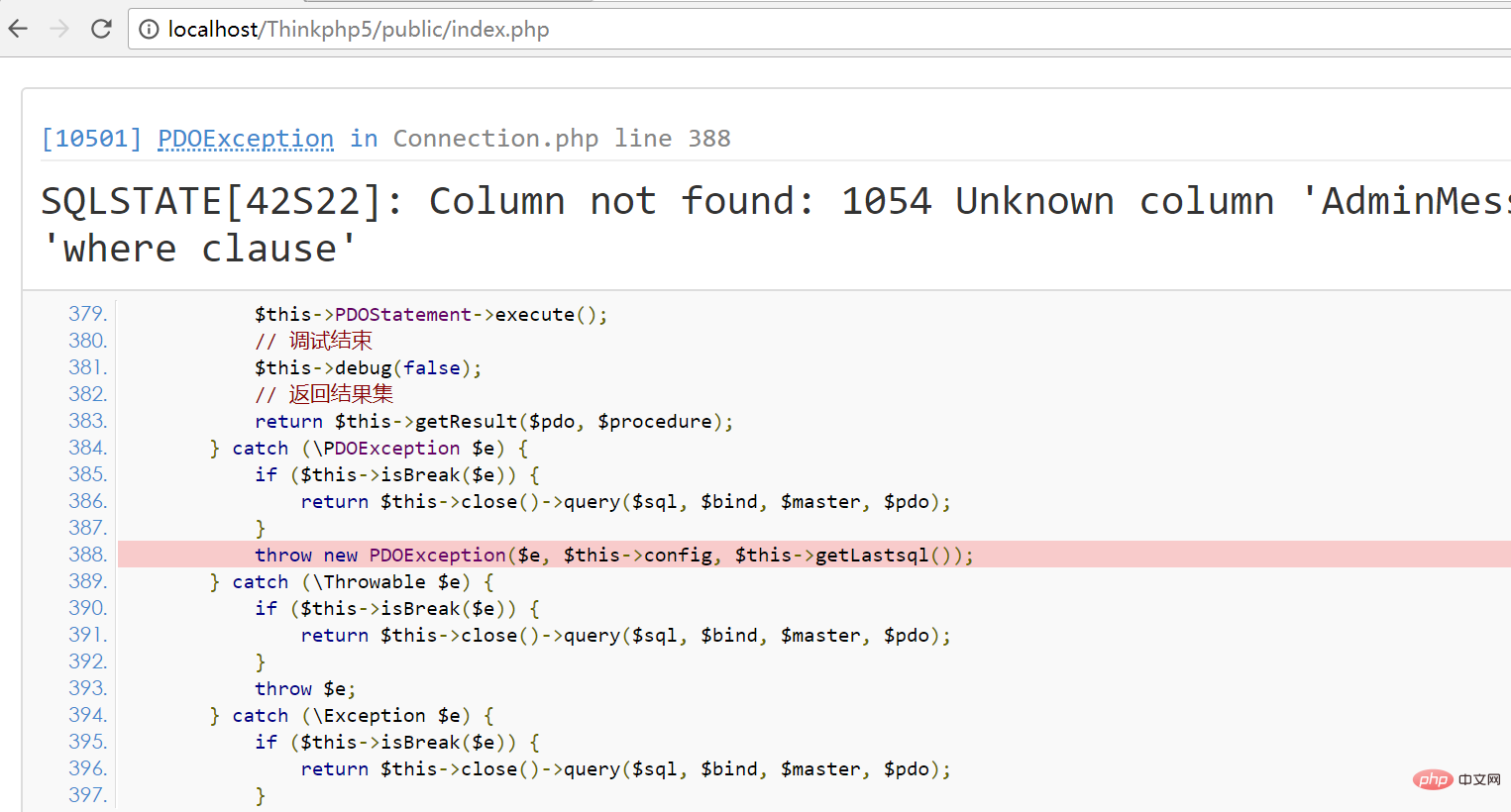
Task: Click line number 379 in gutter
Action: click(x=87, y=314)
